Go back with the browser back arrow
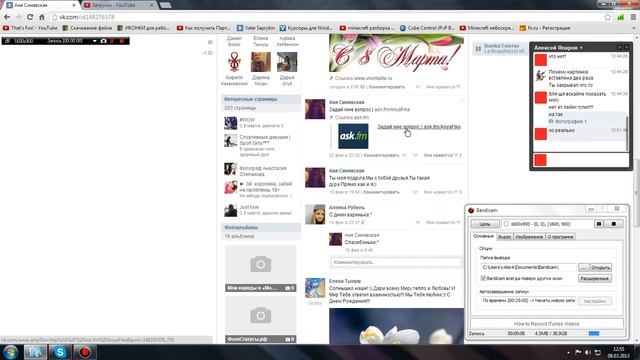Image resolution: width=640 pixels, height=360 pixels. click(7, 17)
